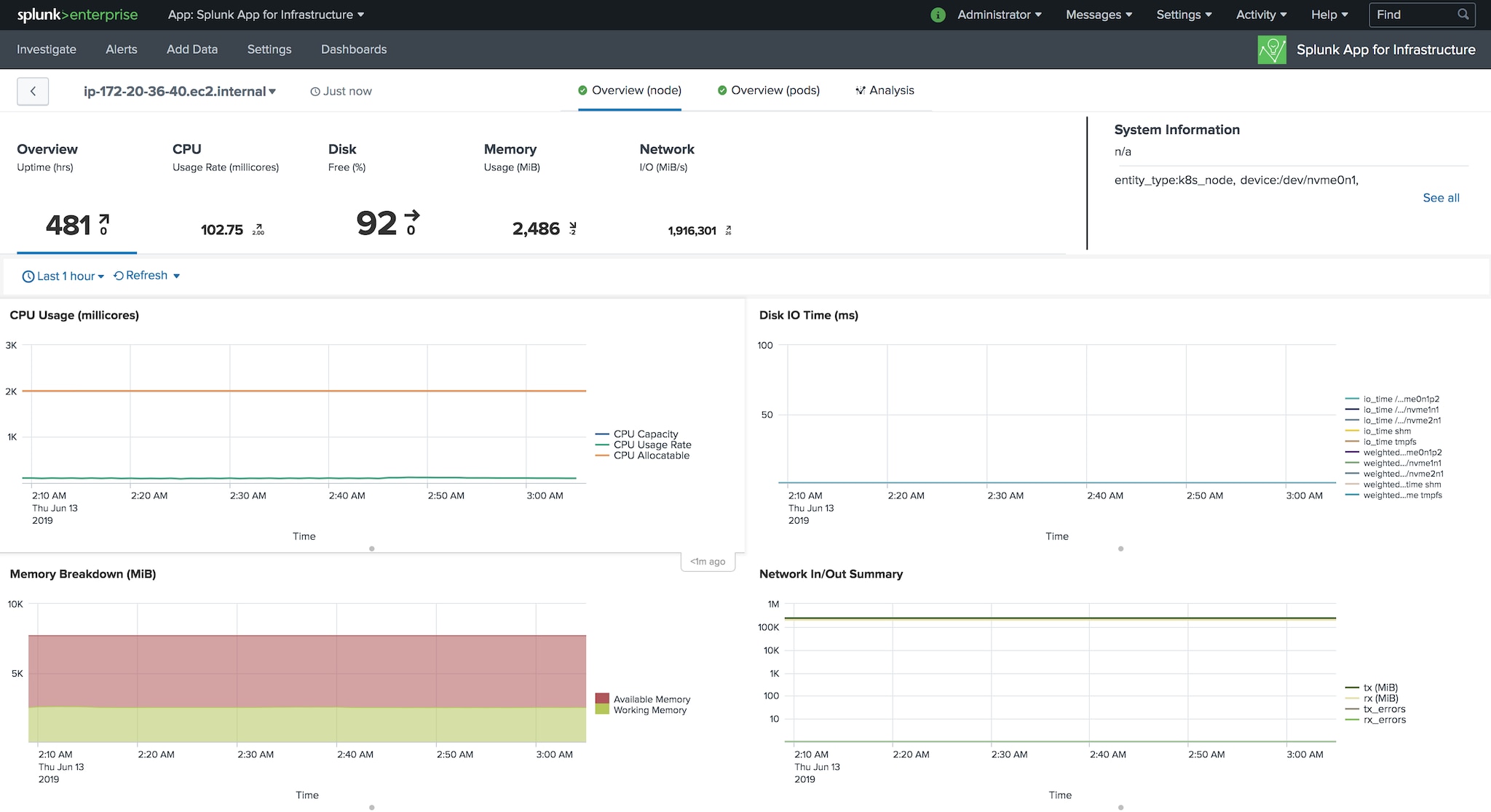This screenshot has width=1491, height=812.
Task: Click the See all link
Action: (x=1441, y=198)
